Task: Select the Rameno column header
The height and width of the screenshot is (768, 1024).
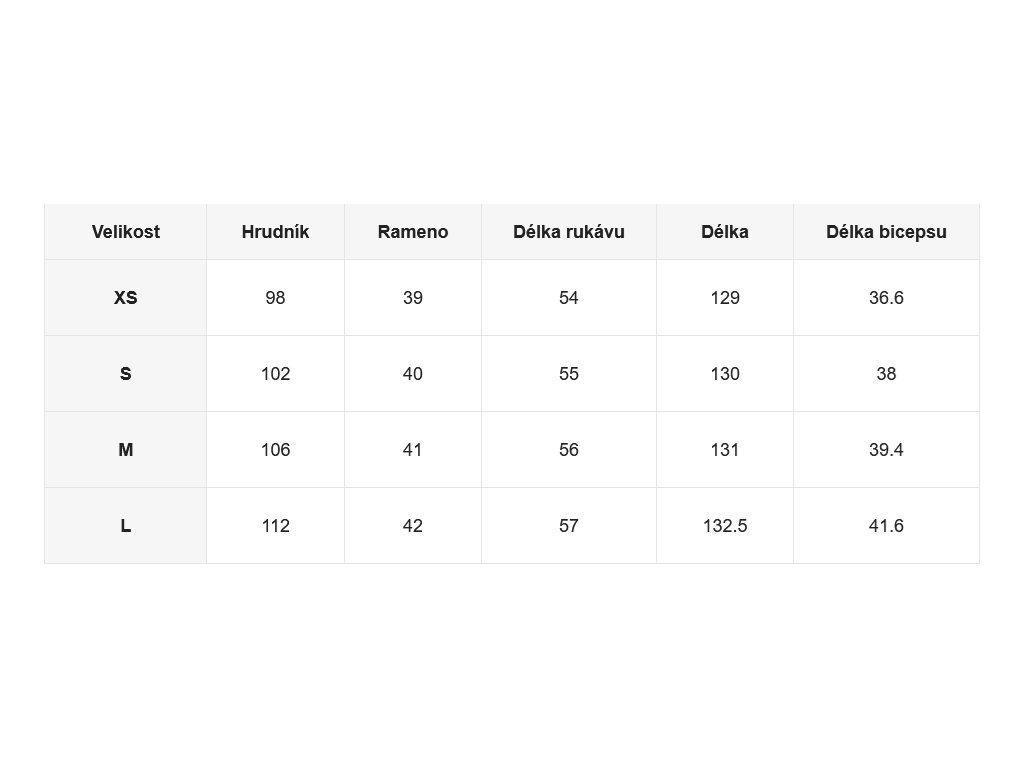Action: (x=413, y=232)
